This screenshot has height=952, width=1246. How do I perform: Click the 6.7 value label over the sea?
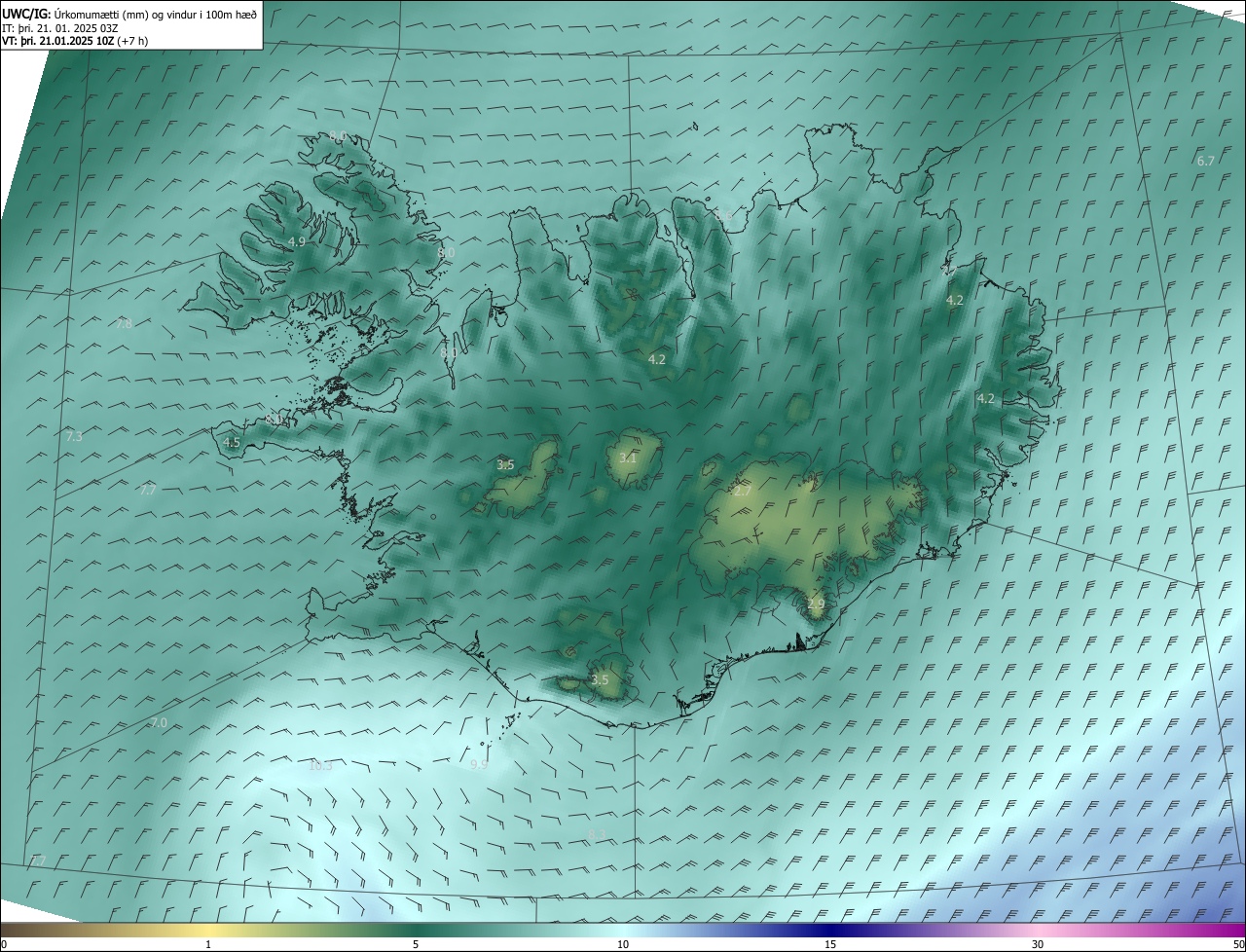click(1205, 161)
